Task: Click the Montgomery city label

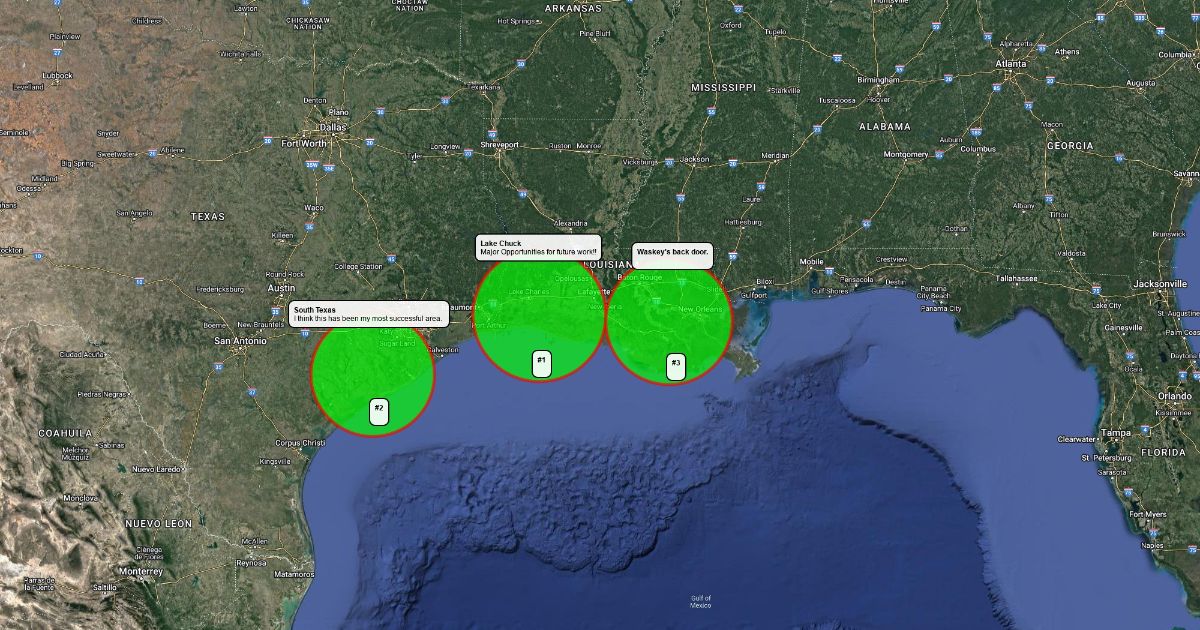Action: click(x=906, y=155)
